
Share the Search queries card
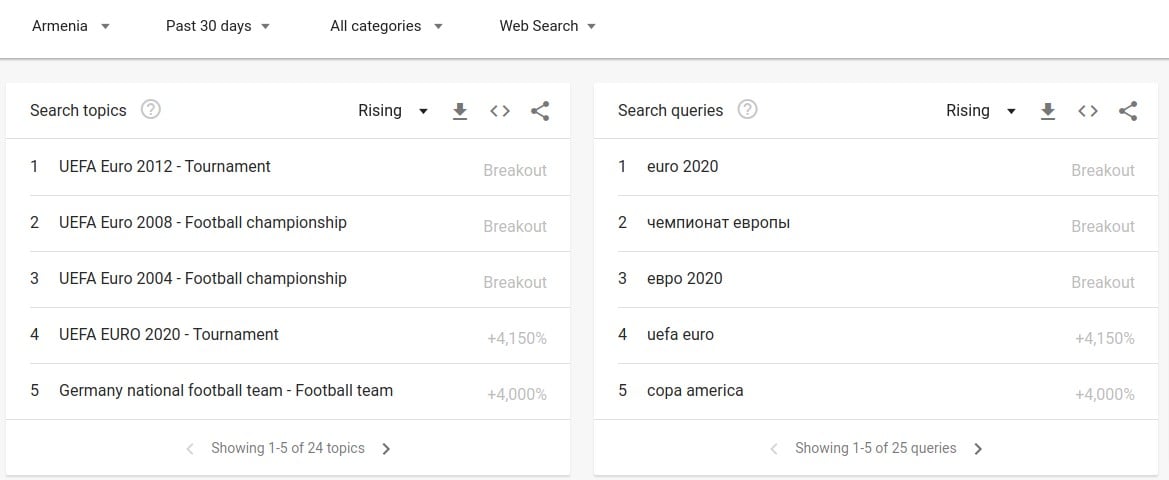coord(1128,111)
